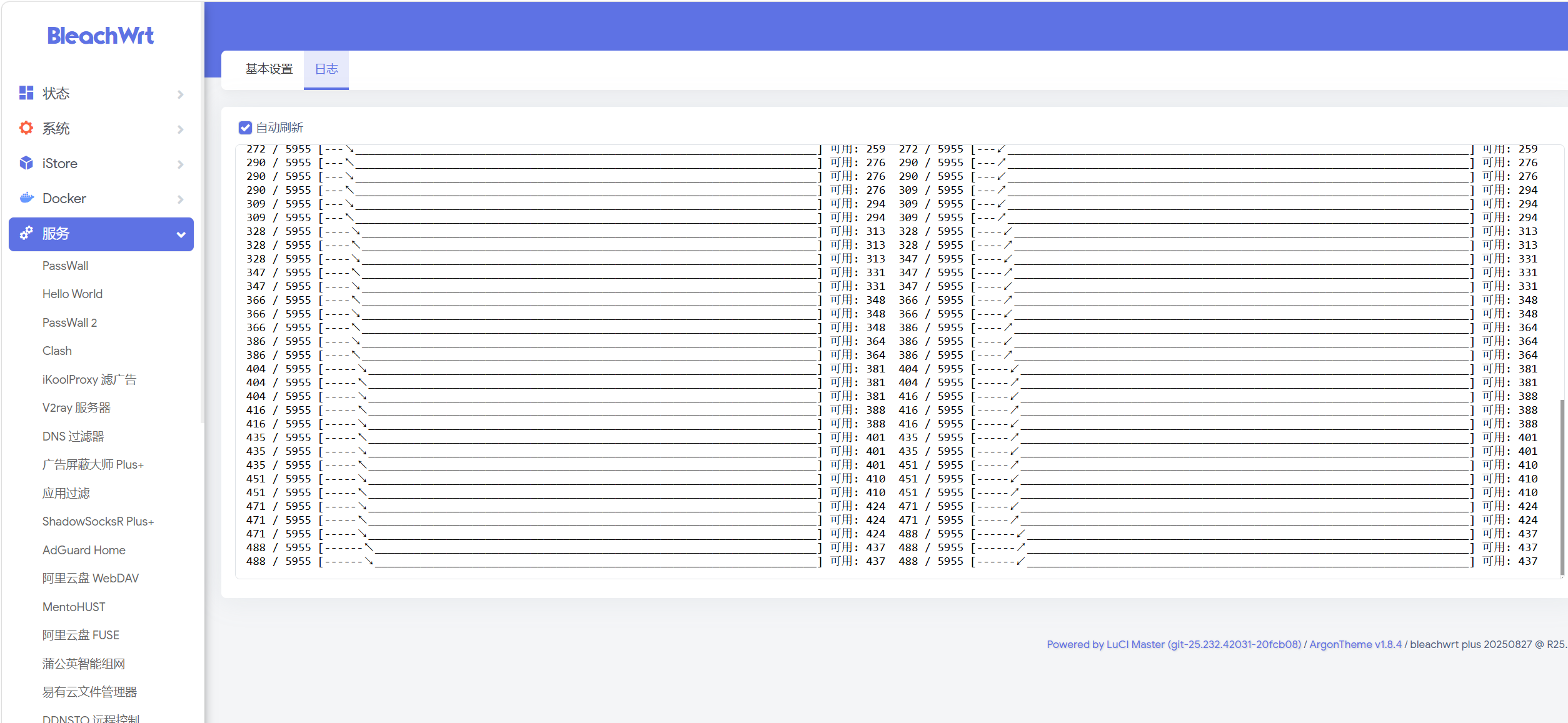
Task: Open the ArgonTheme v1.8.4 link
Action: (x=1355, y=644)
